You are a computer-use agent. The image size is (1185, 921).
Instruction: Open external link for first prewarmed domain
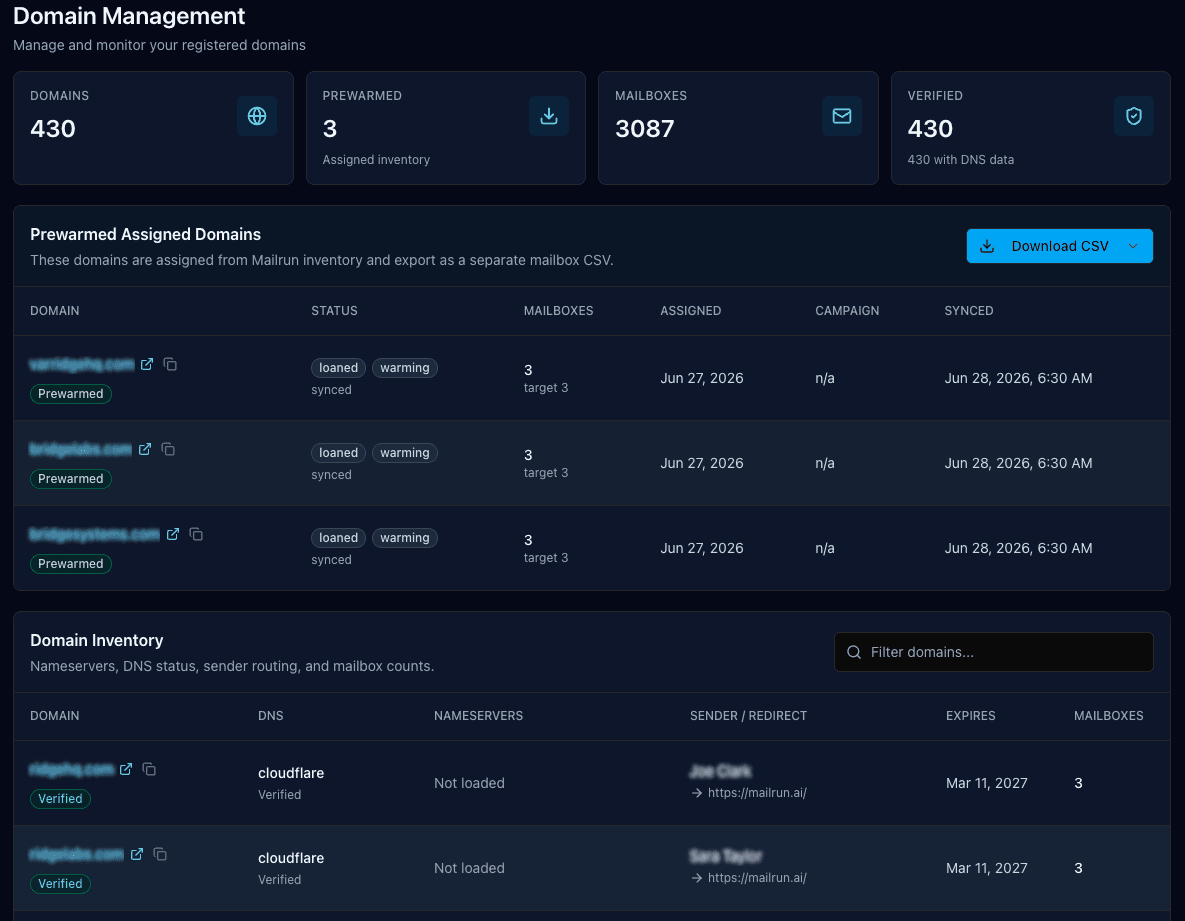(147, 364)
